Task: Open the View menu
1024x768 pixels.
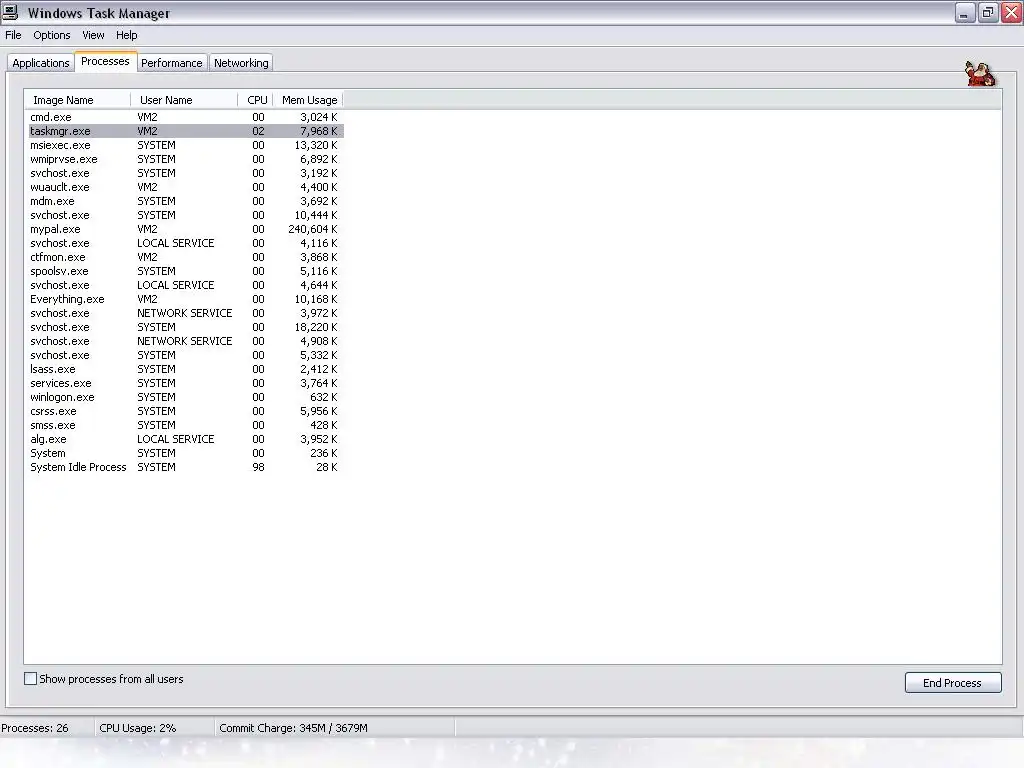Action: [93, 35]
